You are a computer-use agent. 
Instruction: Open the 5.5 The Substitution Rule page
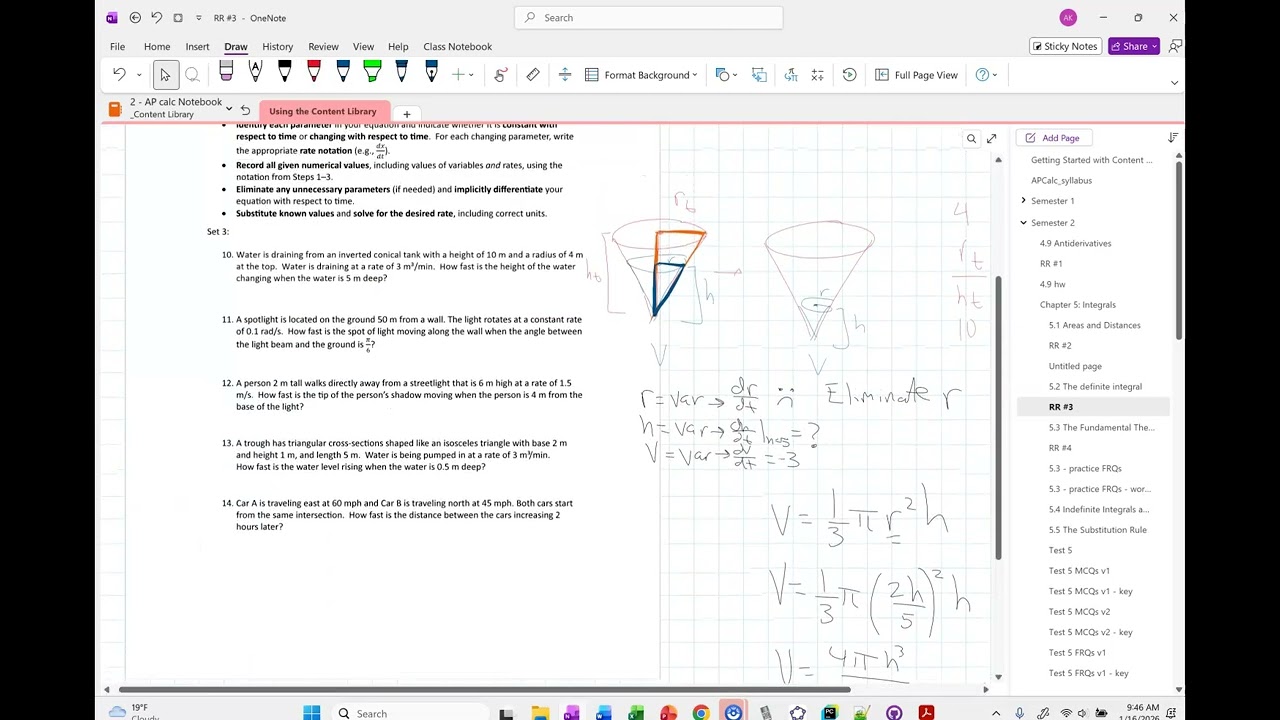pos(1097,530)
